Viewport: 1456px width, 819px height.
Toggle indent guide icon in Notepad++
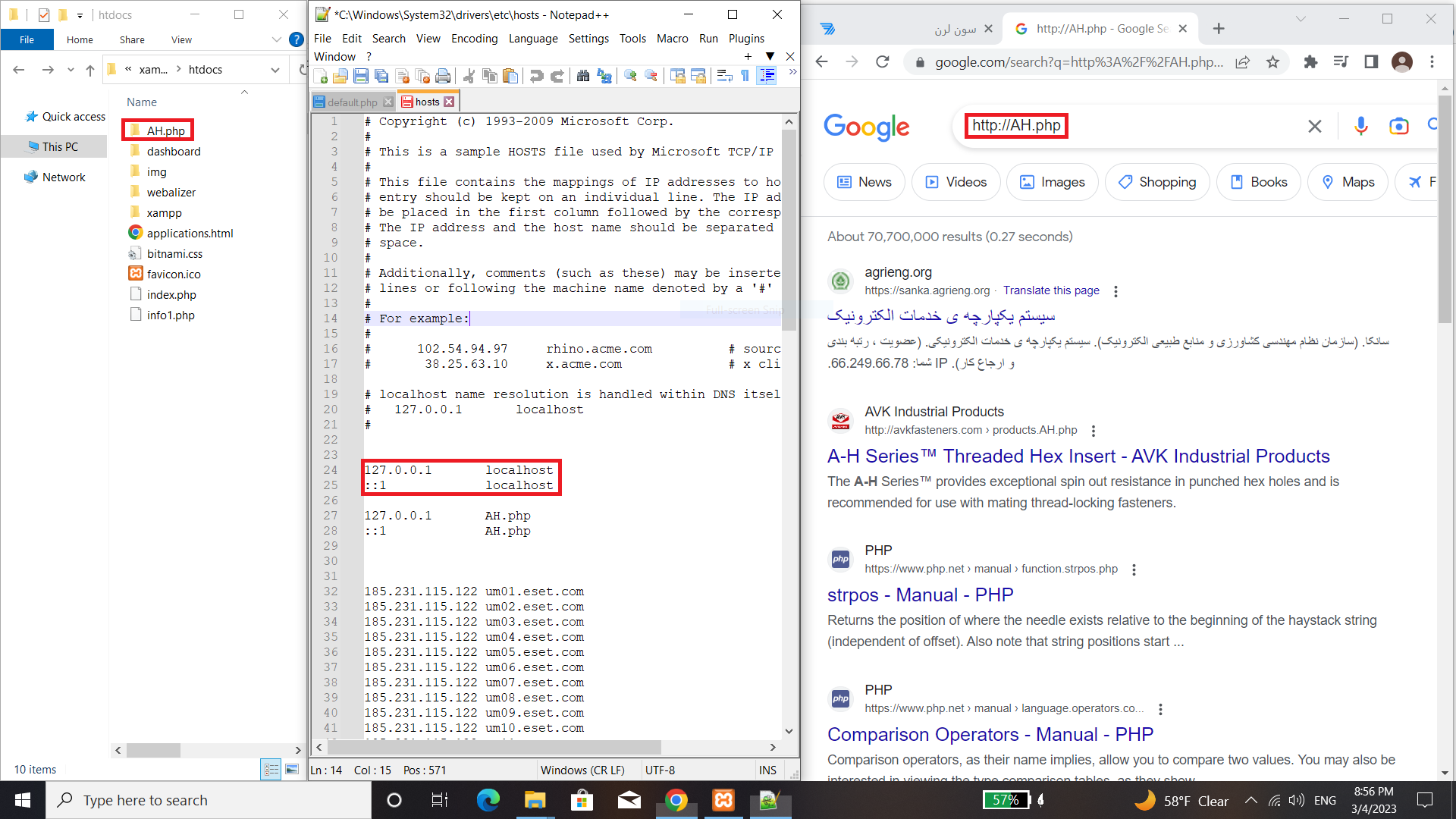pos(767,76)
